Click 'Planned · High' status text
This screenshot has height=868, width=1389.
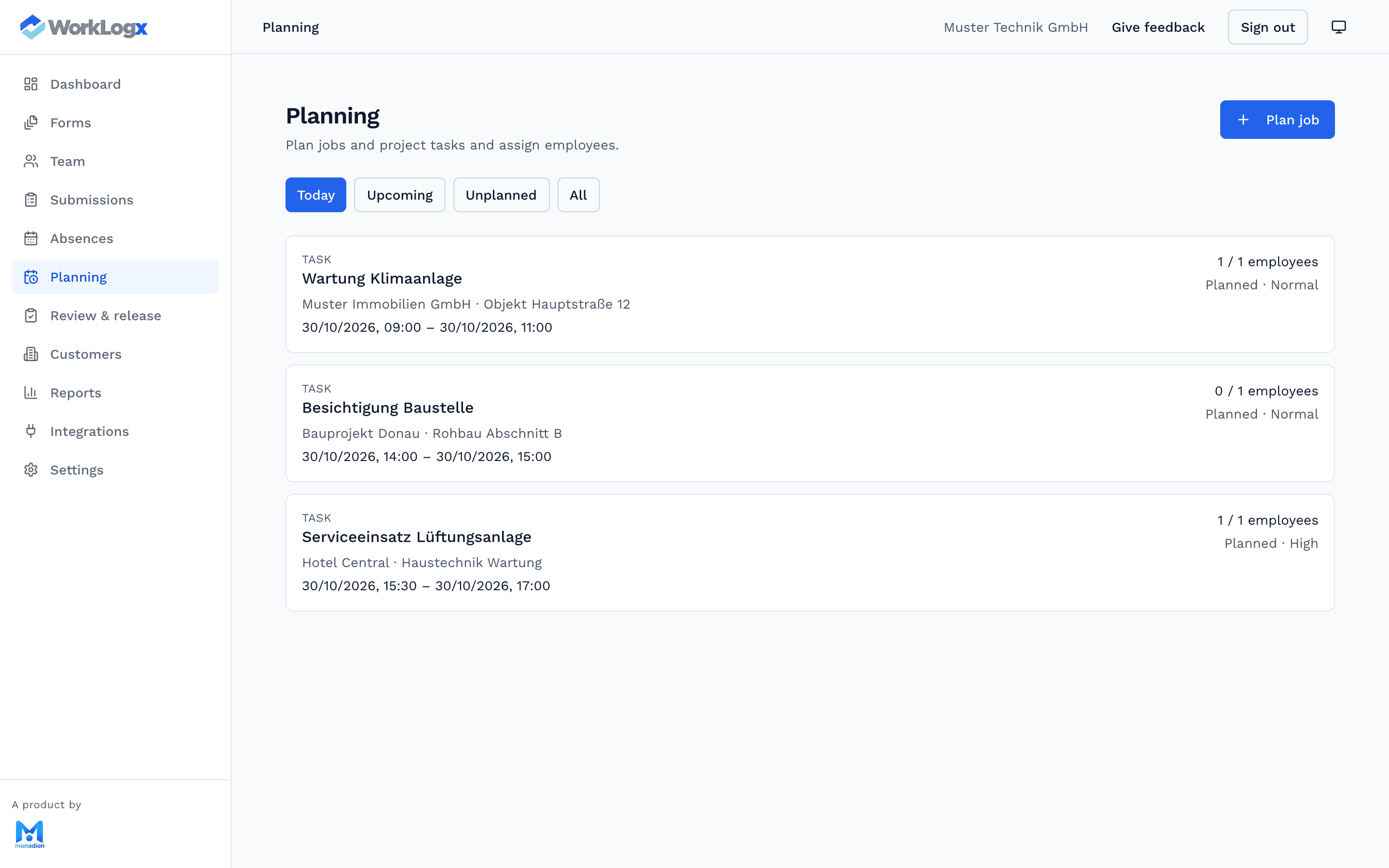1271,543
